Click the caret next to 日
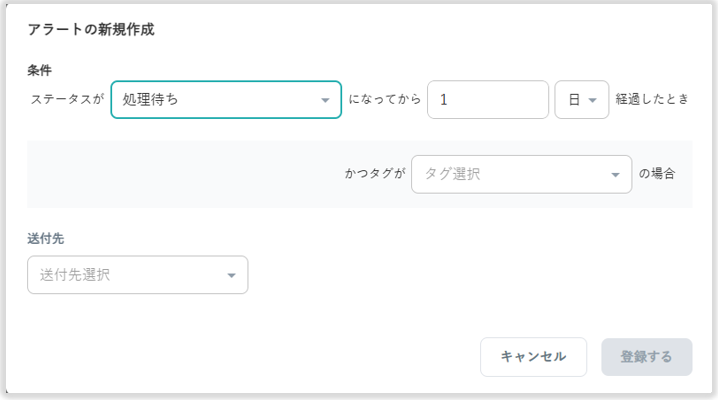 (593, 101)
